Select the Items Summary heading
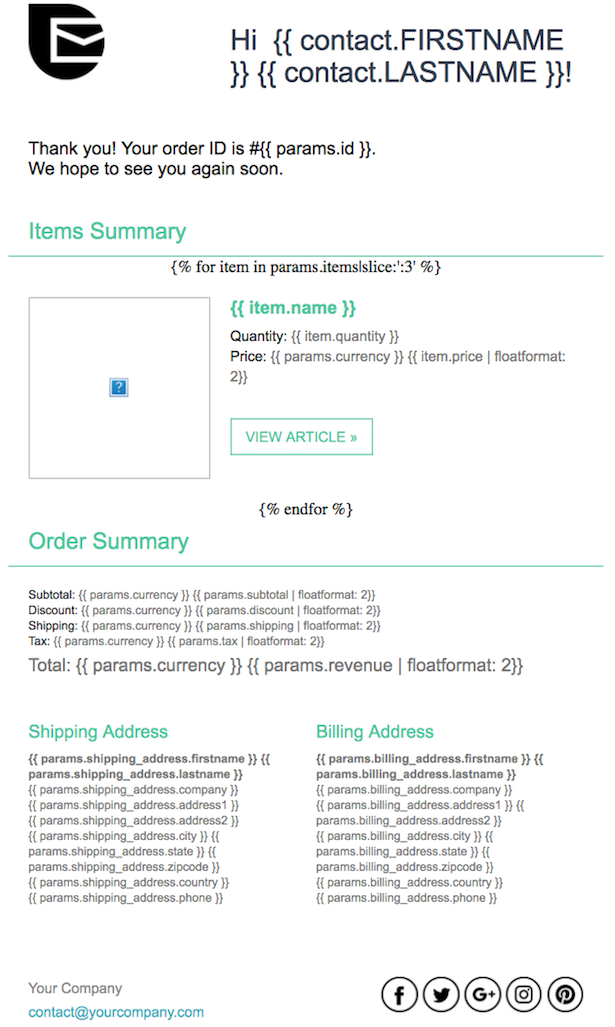The height and width of the screenshot is (1027, 615). click(x=108, y=231)
